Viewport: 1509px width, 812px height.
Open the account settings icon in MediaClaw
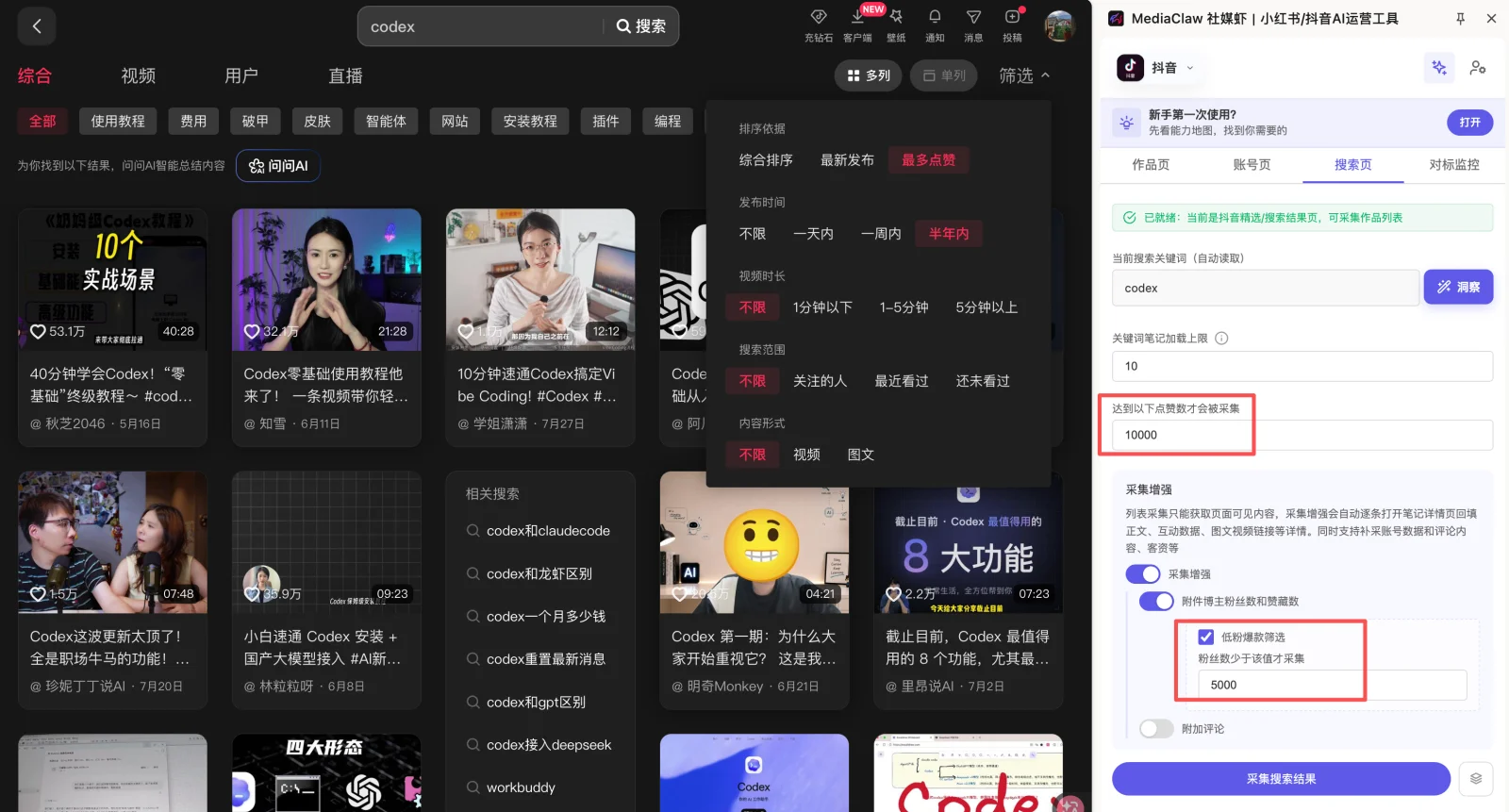tap(1478, 68)
